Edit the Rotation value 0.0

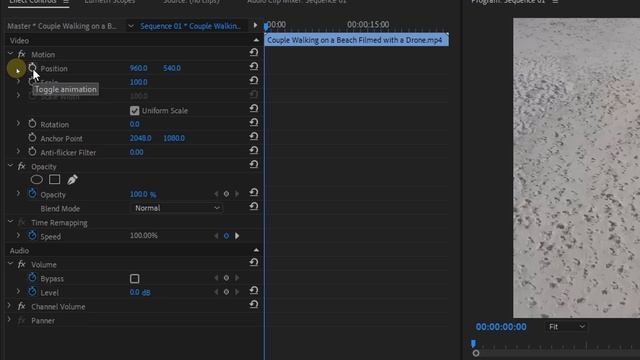pos(134,124)
